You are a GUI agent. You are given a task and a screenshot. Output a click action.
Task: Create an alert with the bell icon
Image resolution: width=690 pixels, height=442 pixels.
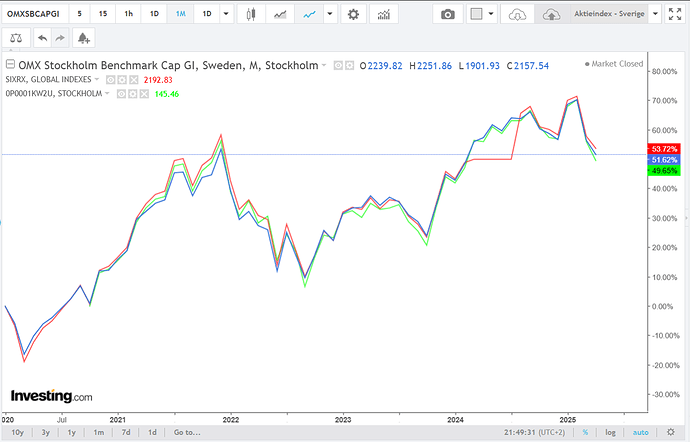pyautogui.click(x=82, y=37)
